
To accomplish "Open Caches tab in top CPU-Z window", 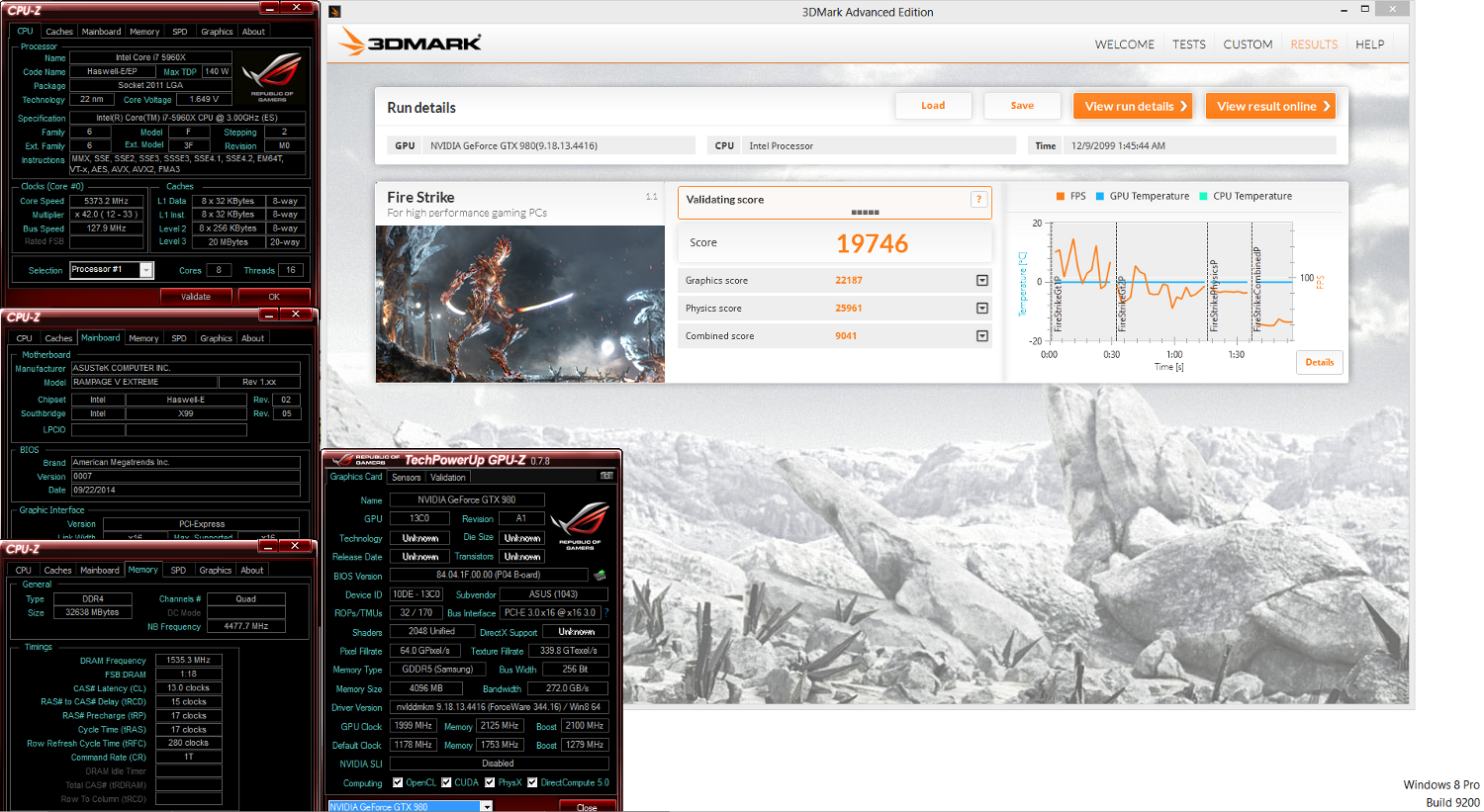I will pos(59,32).
